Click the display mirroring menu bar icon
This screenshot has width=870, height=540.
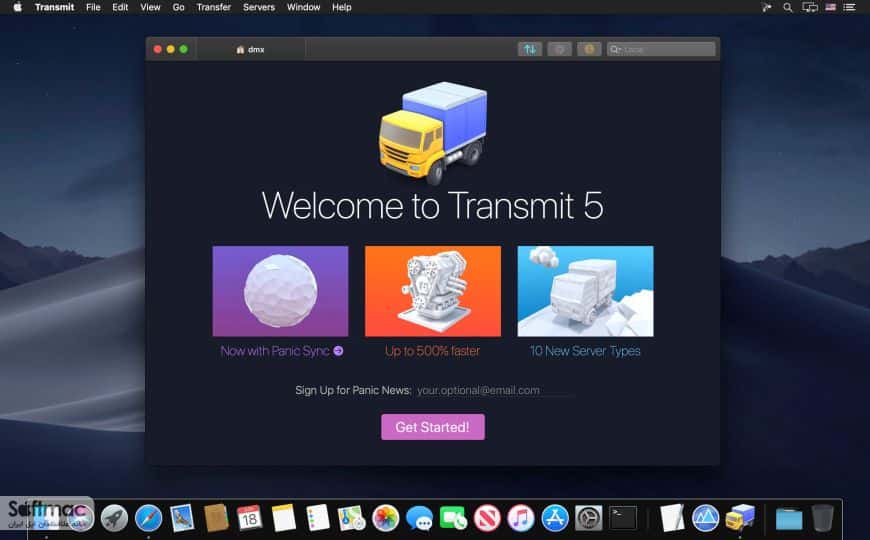pos(810,7)
